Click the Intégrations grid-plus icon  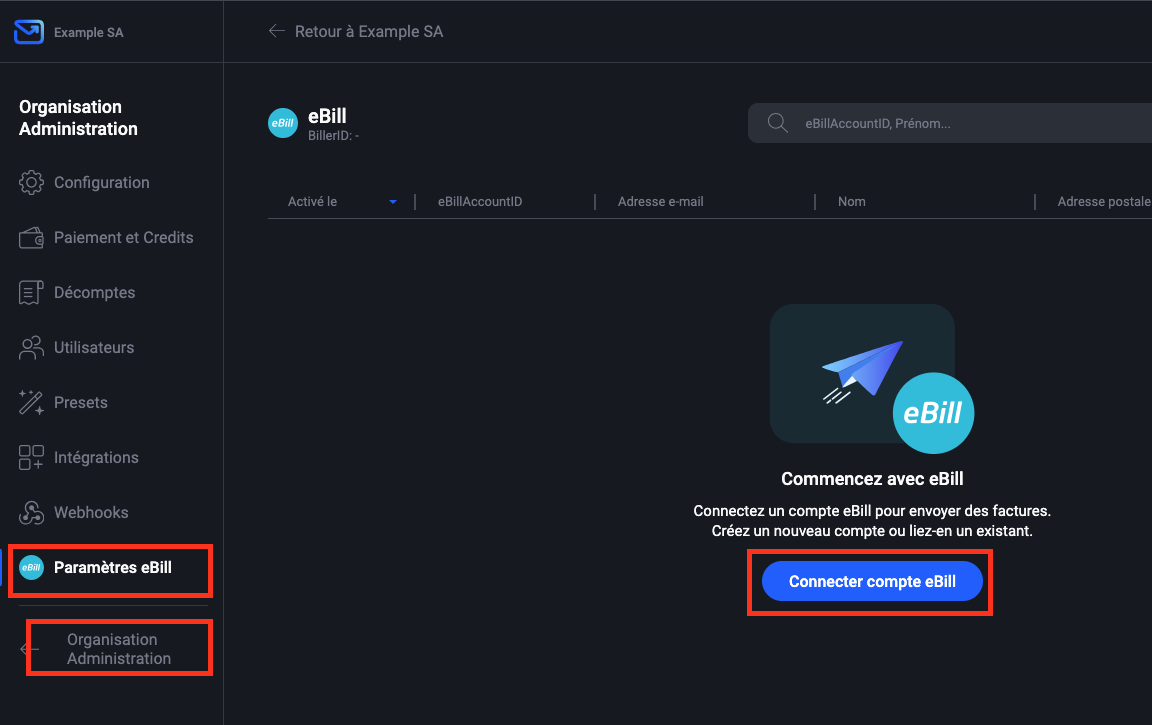31,457
